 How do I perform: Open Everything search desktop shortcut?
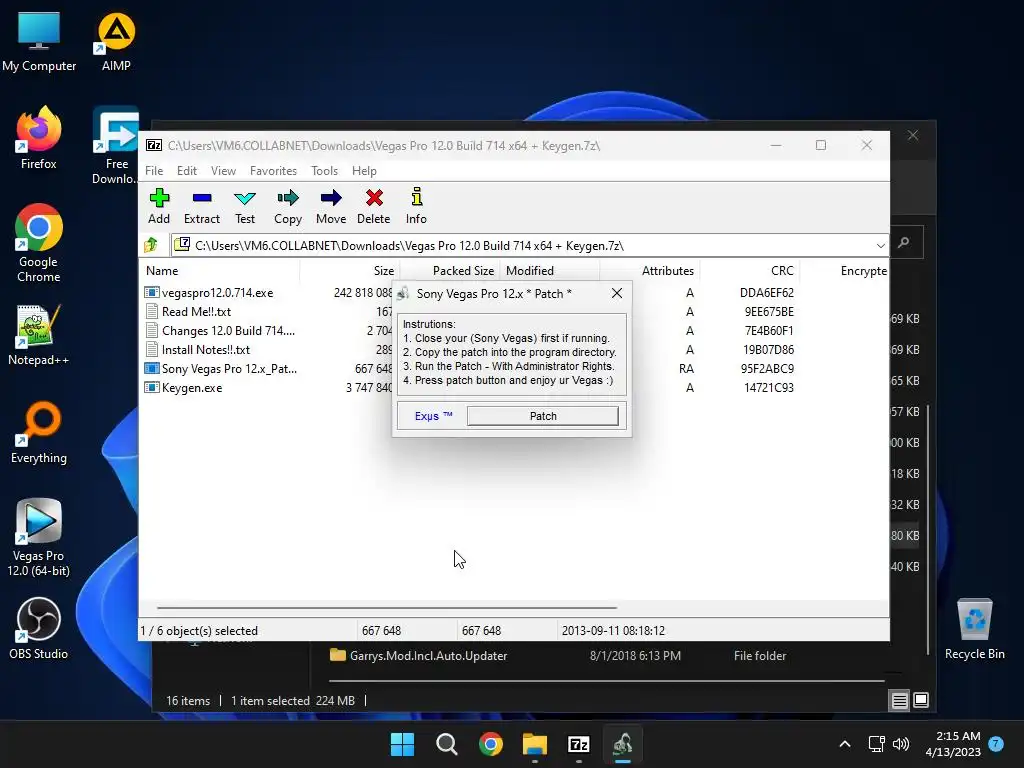click(x=39, y=432)
